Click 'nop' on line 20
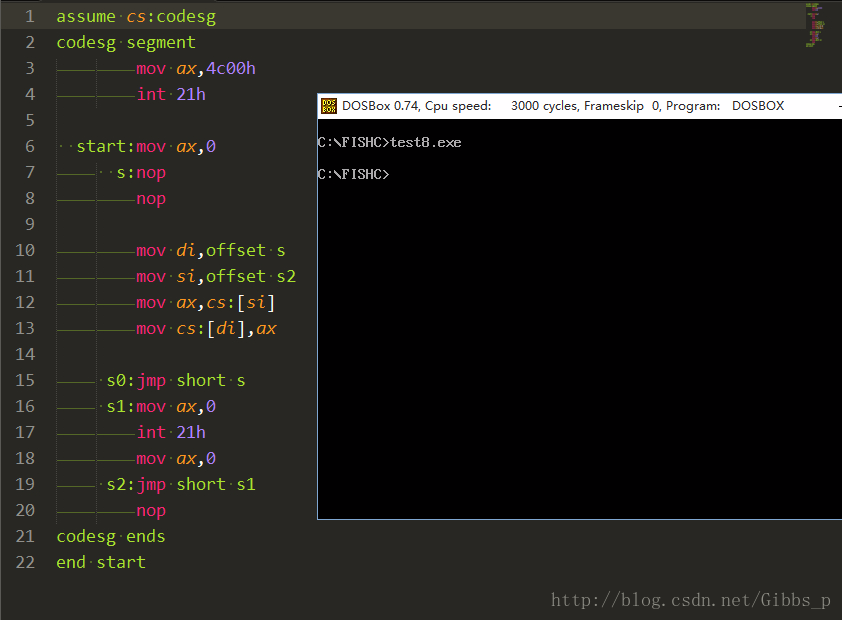The width and height of the screenshot is (842, 620). (151, 510)
